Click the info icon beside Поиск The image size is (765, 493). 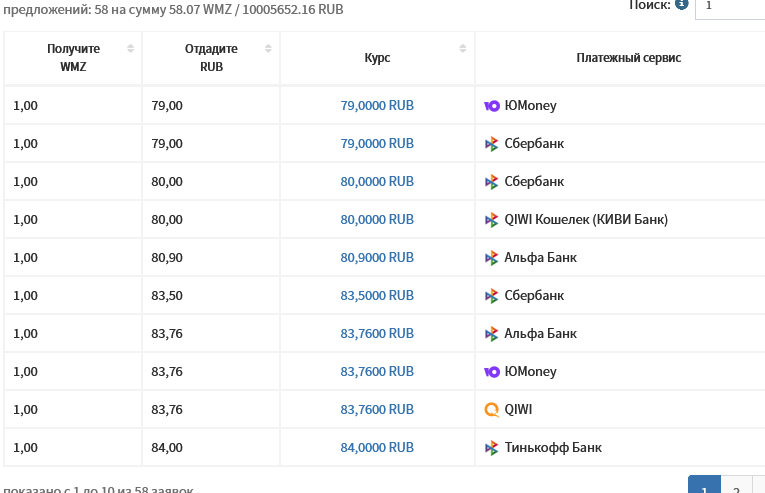682,4
